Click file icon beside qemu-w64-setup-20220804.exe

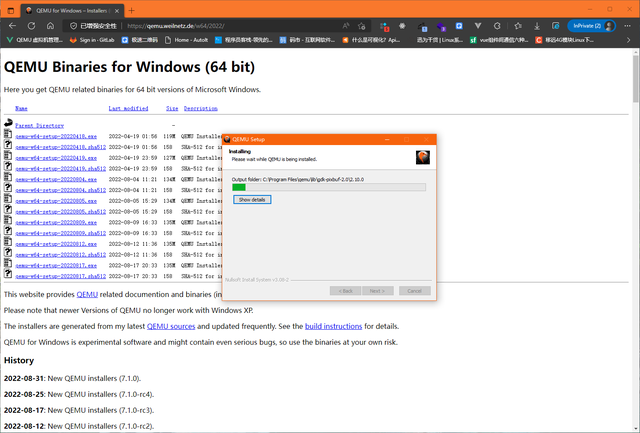[8, 177]
